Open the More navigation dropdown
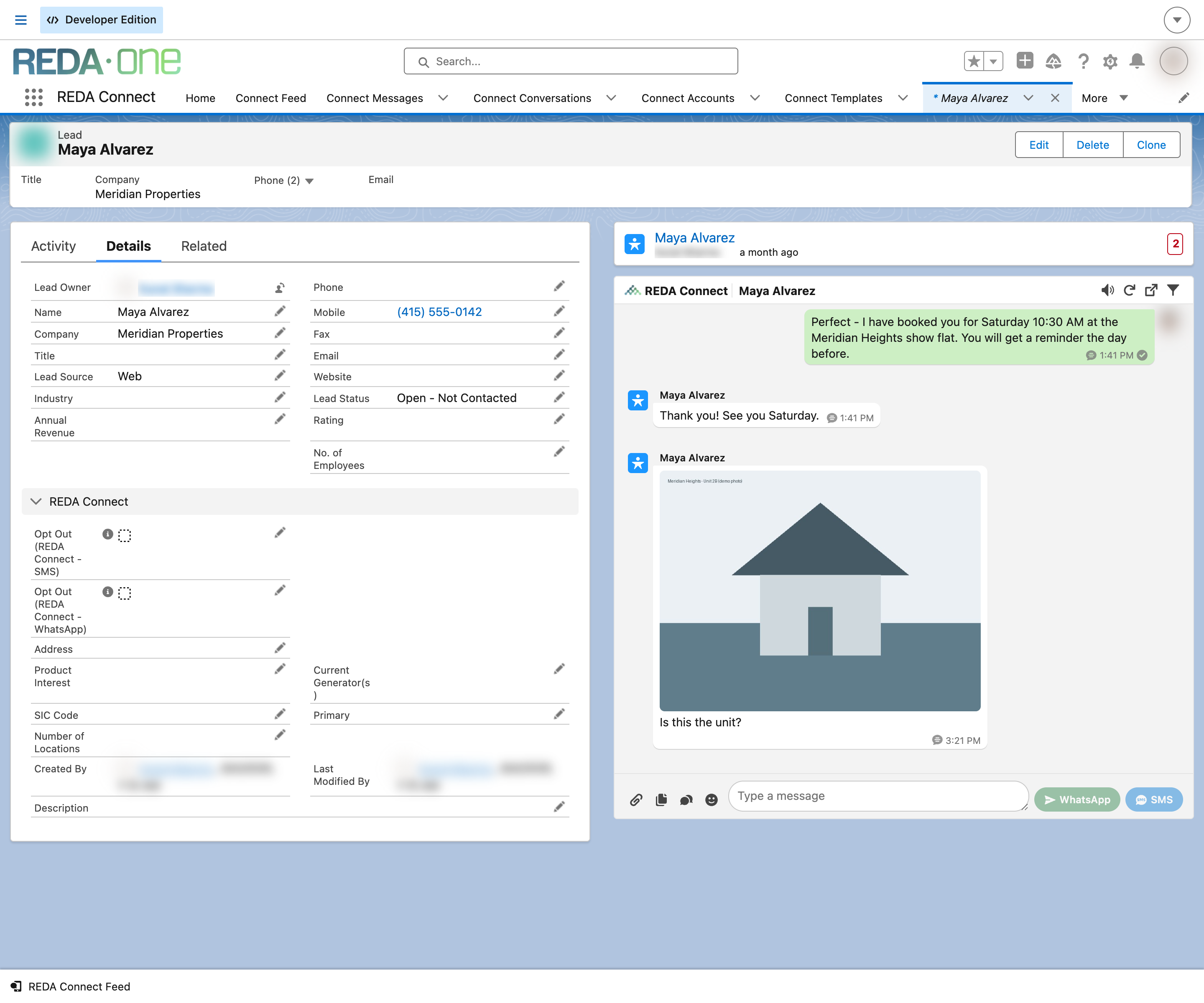 pyautogui.click(x=1105, y=98)
